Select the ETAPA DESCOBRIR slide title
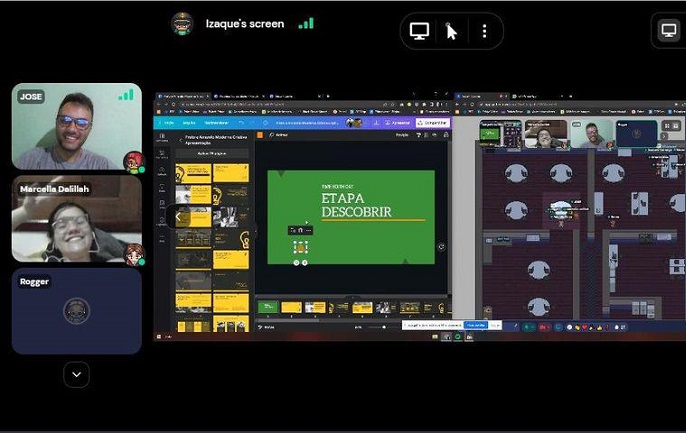Viewport: 686px width, 433px height. point(356,205)
